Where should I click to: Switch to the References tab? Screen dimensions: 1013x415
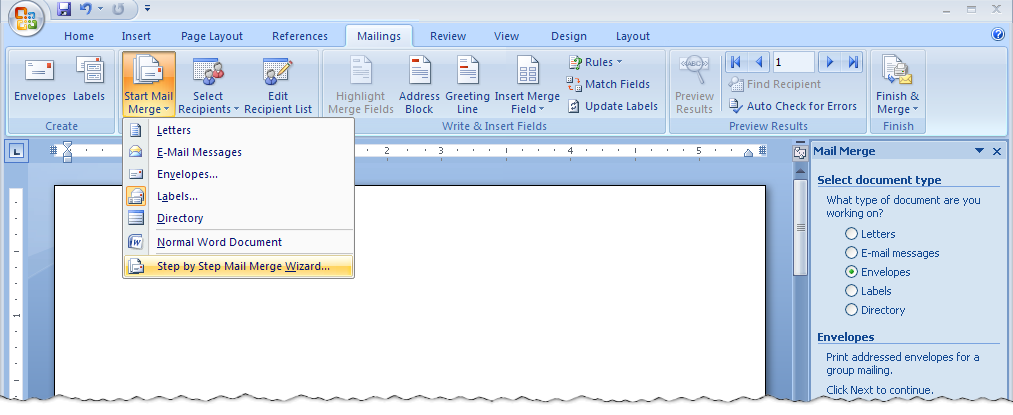(x=300, y=36)
